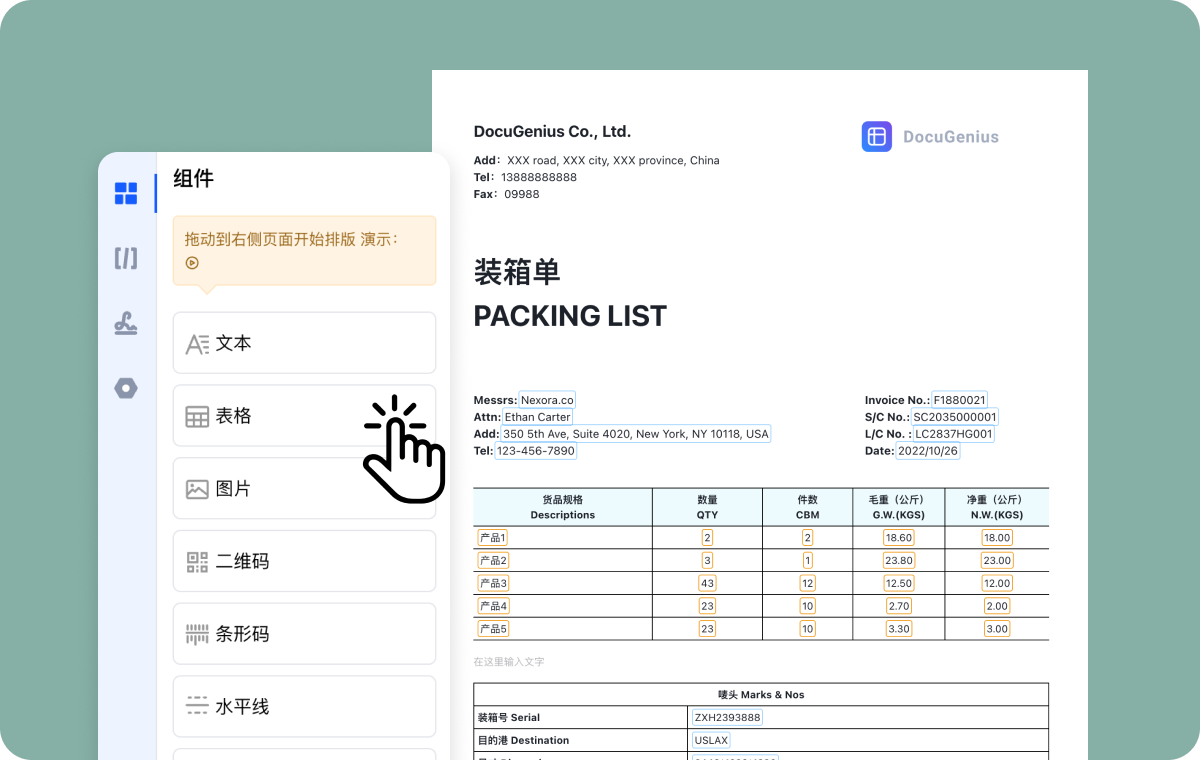Click the Messrs field Nexora.co
1200x760 pixels.
[547, 400]
